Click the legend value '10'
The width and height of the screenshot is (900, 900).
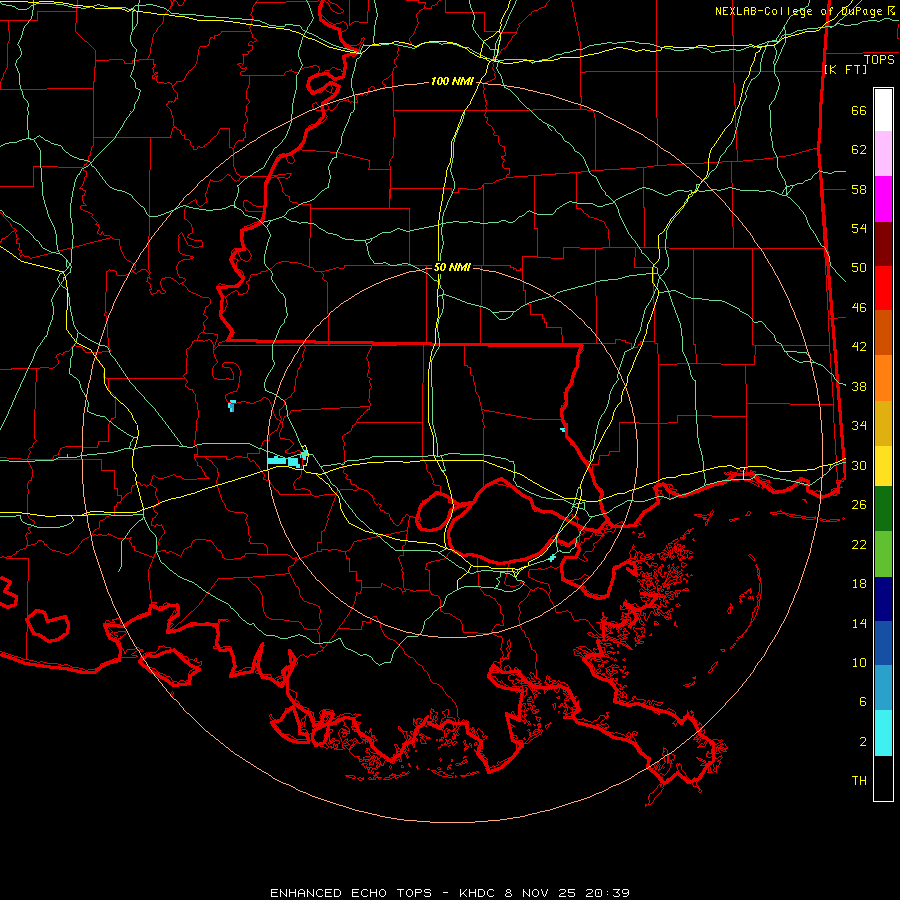click(859, 662)
